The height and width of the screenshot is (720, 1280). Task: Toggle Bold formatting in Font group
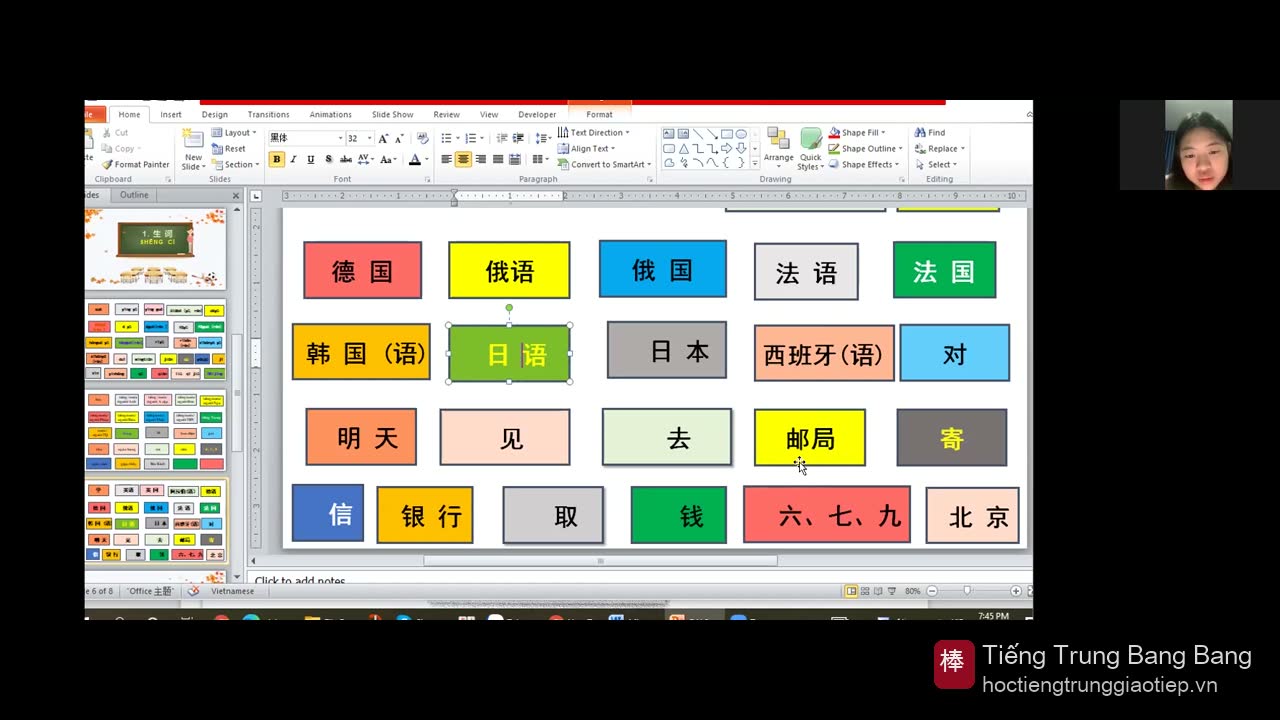(x=277, y=160)
